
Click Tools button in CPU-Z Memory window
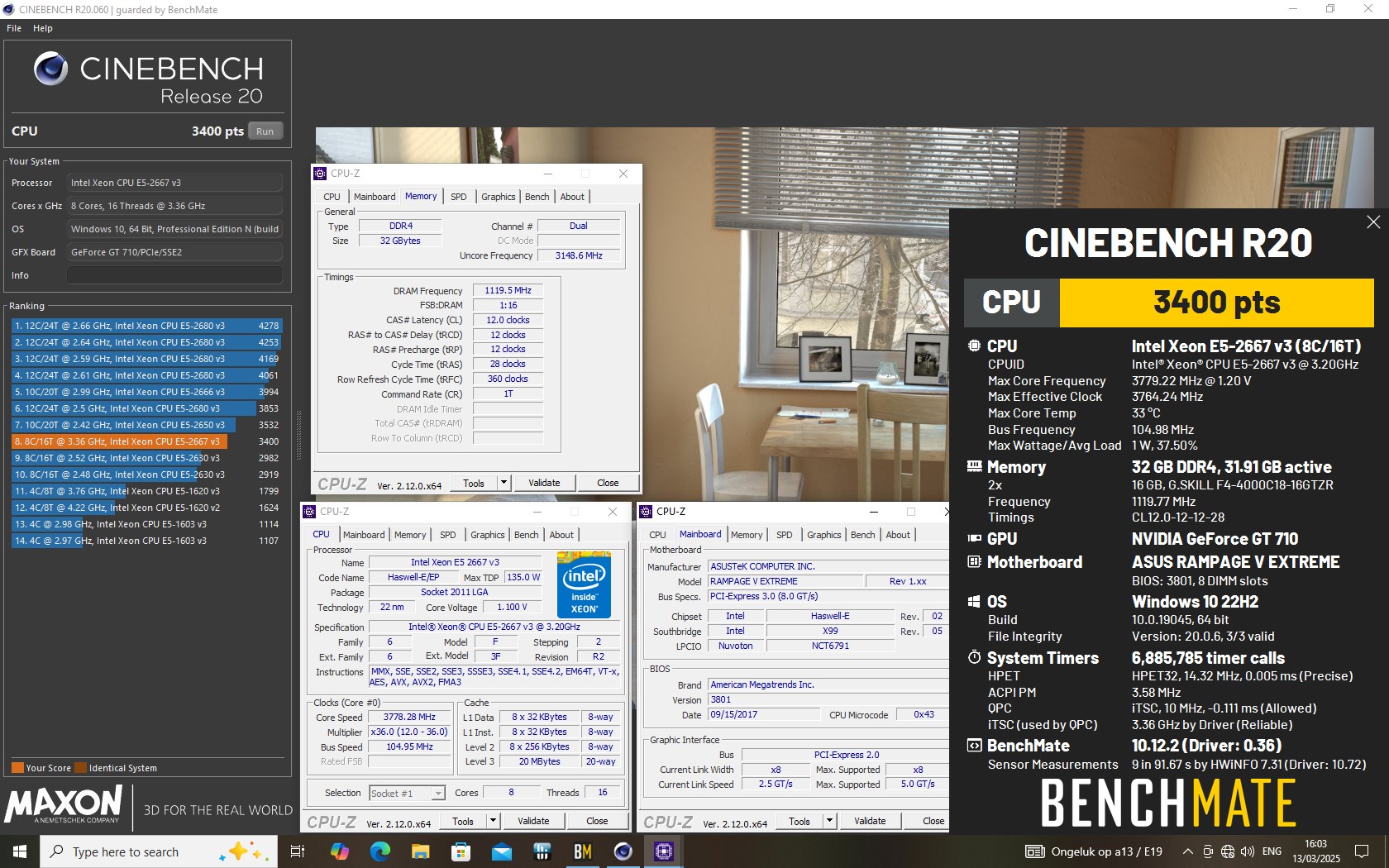(474, 484)
